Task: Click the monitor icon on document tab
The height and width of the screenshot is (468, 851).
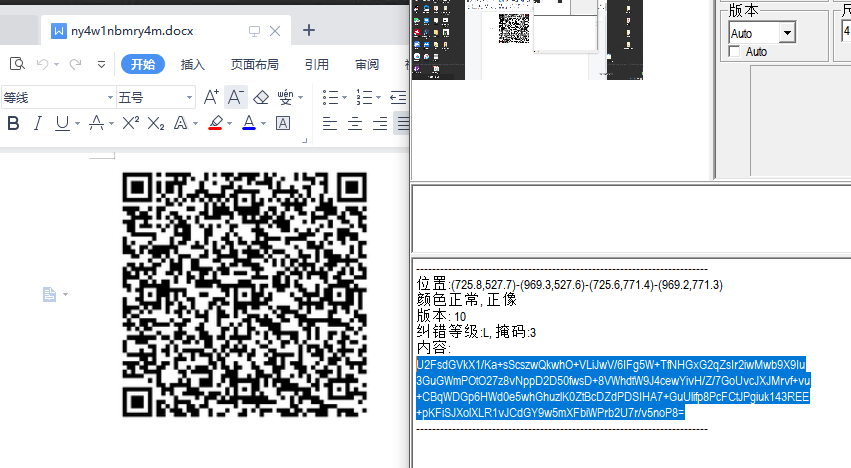Action: tap(254, 31)
